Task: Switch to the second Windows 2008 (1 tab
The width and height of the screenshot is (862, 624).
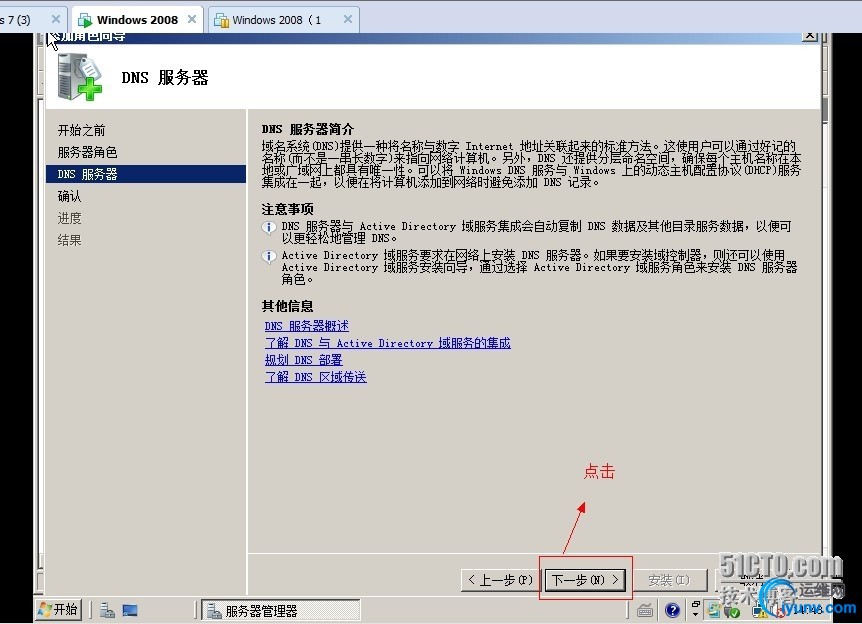Action: (x=284, y=20)
